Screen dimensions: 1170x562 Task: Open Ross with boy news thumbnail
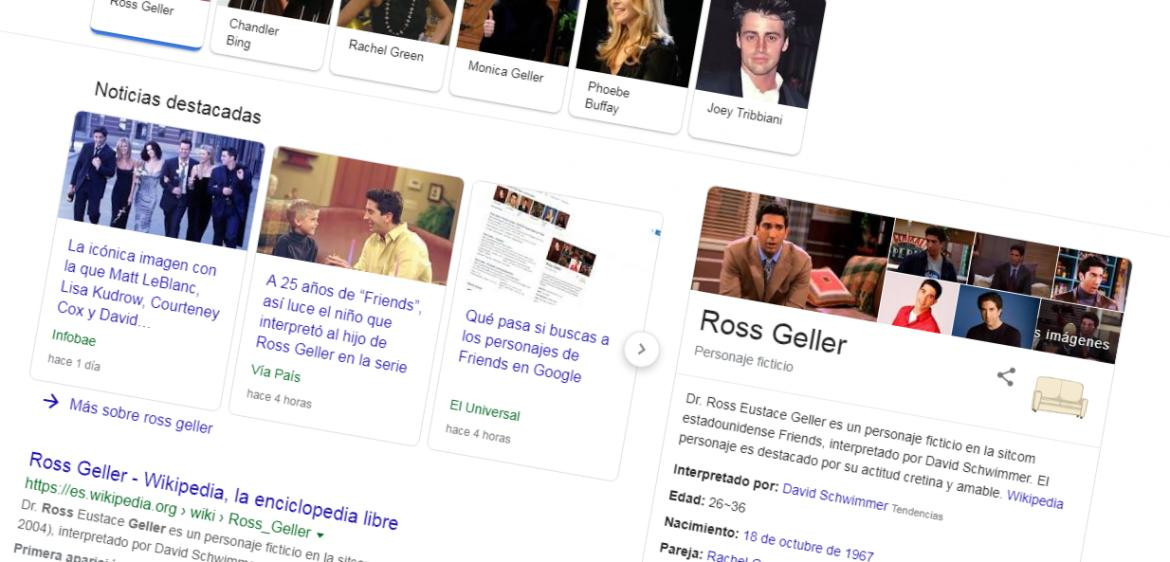tap(358, 215)
